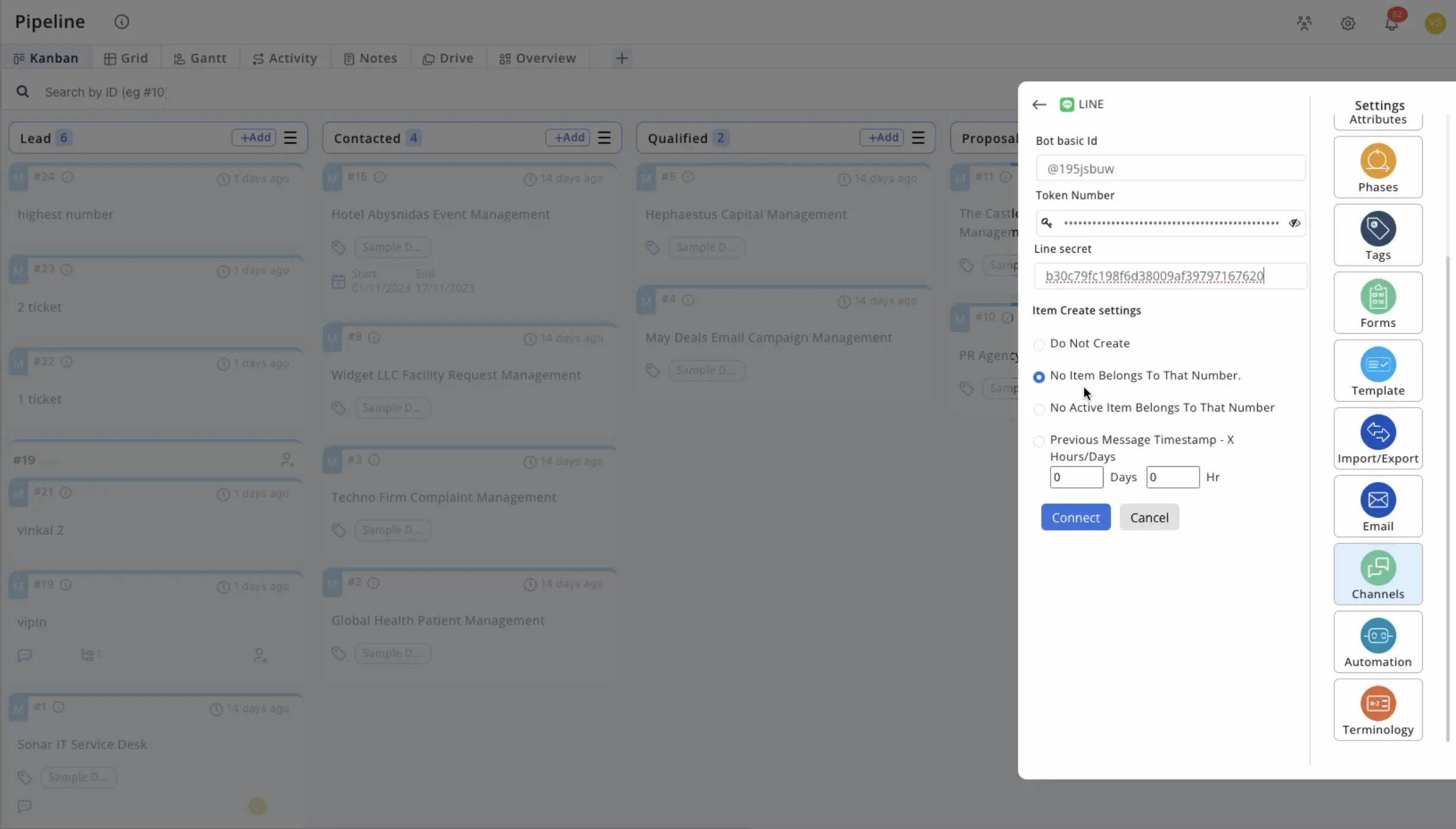Viewport: 1456px width, 829px height.
Task: Select the Do Not Create option
Action: [1038, 345]
